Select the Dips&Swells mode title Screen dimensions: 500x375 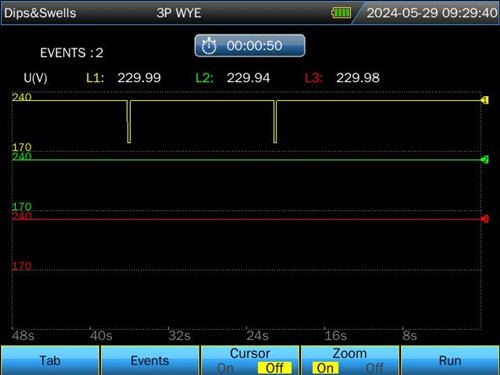[40, 13]
